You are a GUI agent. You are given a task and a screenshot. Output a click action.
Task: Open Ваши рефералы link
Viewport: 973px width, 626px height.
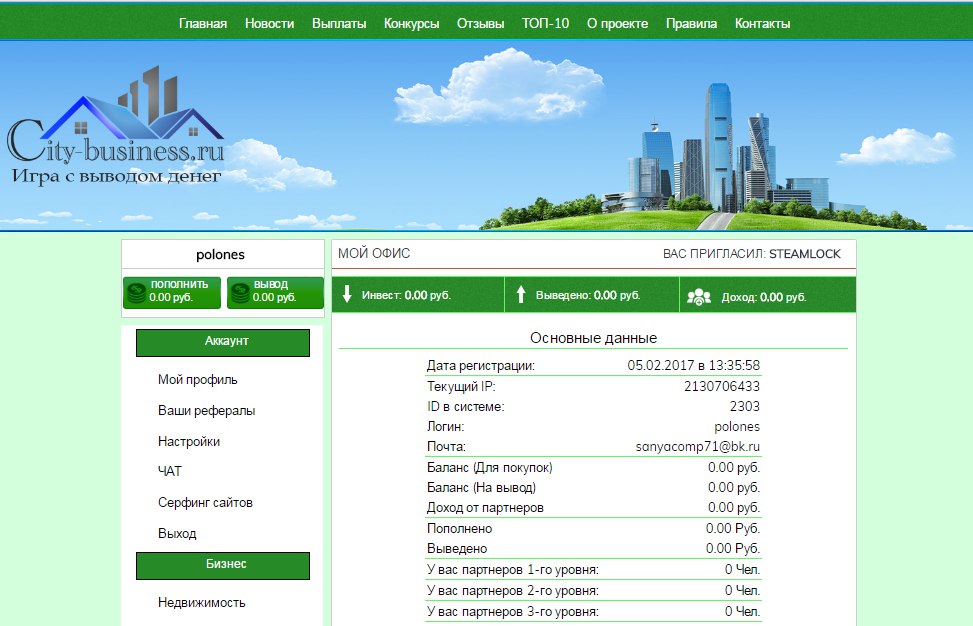coord(207,411)
